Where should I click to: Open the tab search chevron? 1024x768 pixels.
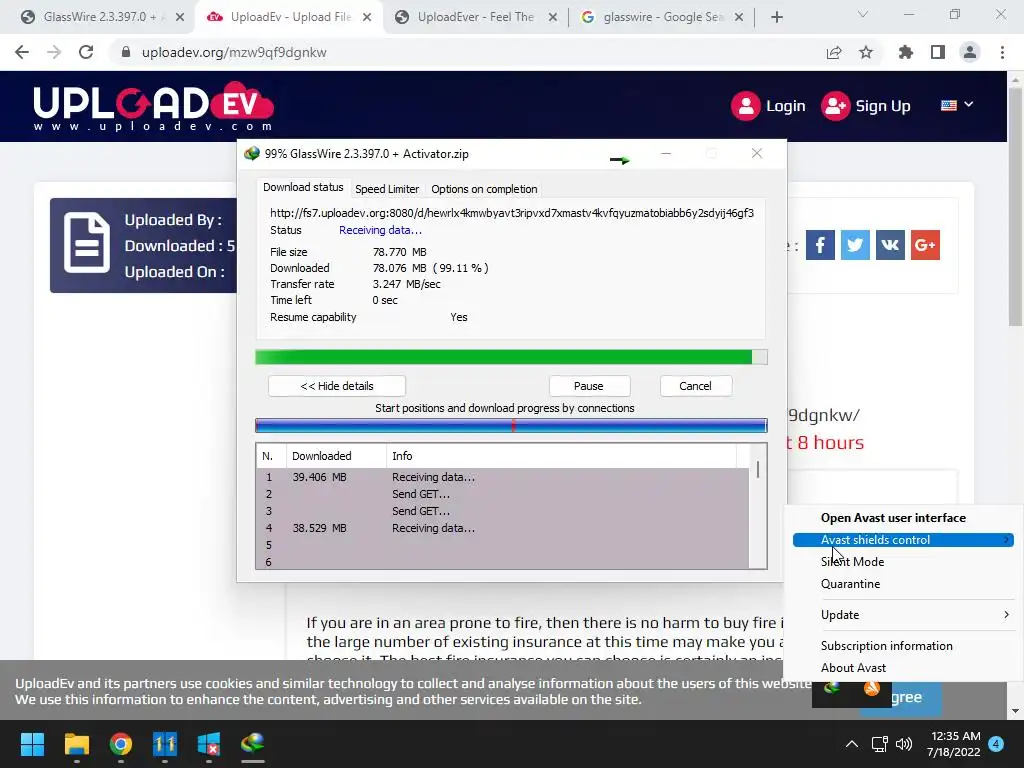click(x=862, y=14)
